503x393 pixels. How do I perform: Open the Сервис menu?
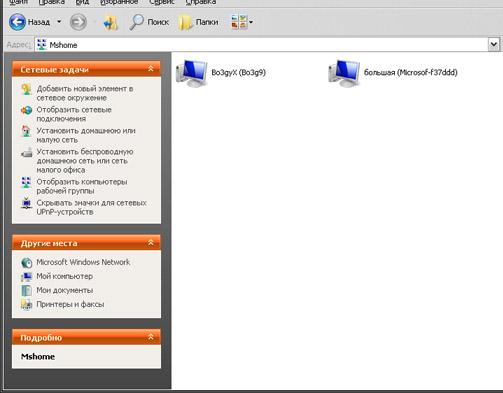click(x=162, y=2)
